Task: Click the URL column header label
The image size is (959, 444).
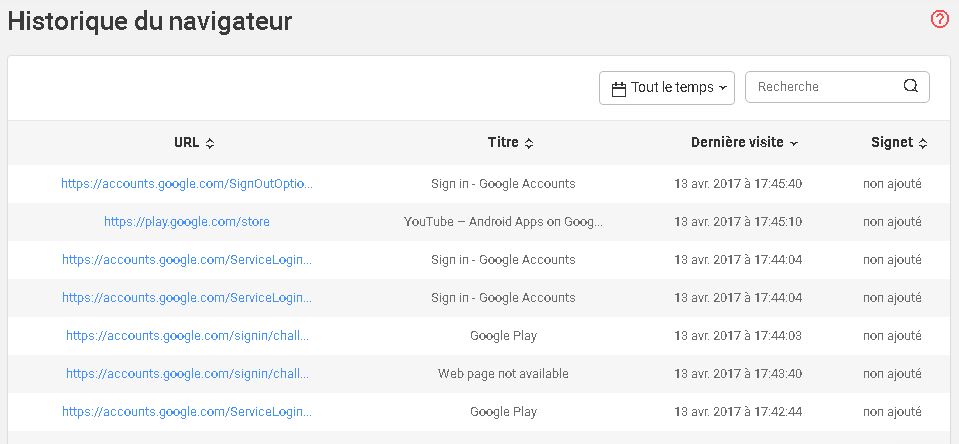Action: pyautogui.click(x=187, y=142)
